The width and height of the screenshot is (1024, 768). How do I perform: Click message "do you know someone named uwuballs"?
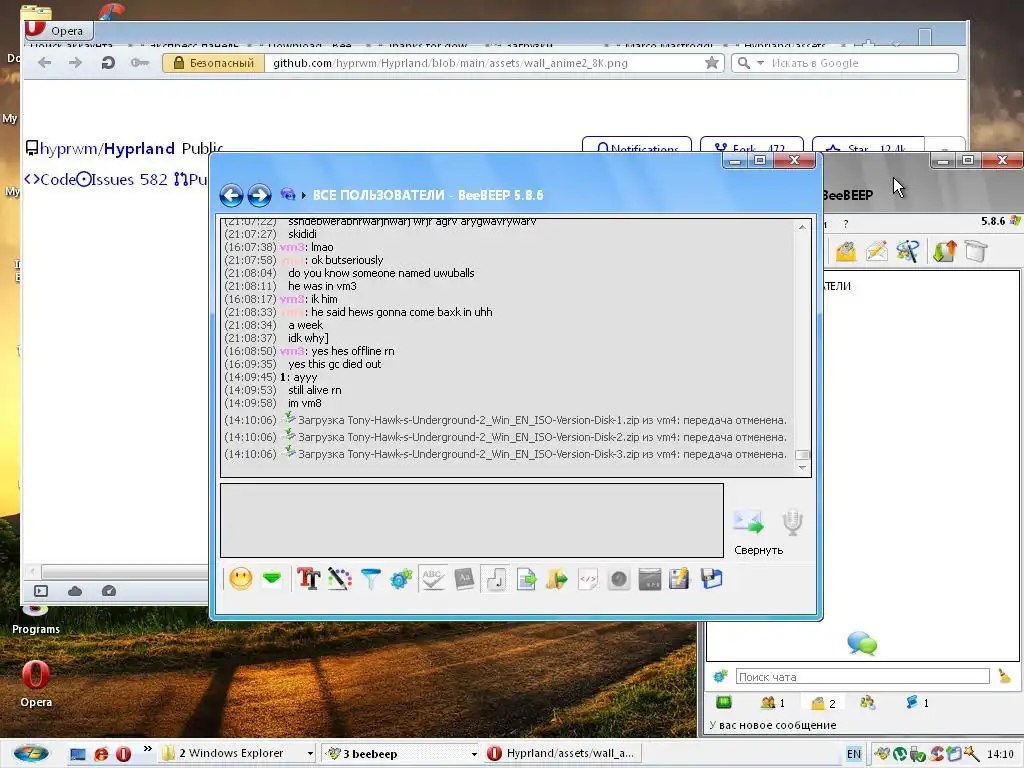click(x=381, y=273)
